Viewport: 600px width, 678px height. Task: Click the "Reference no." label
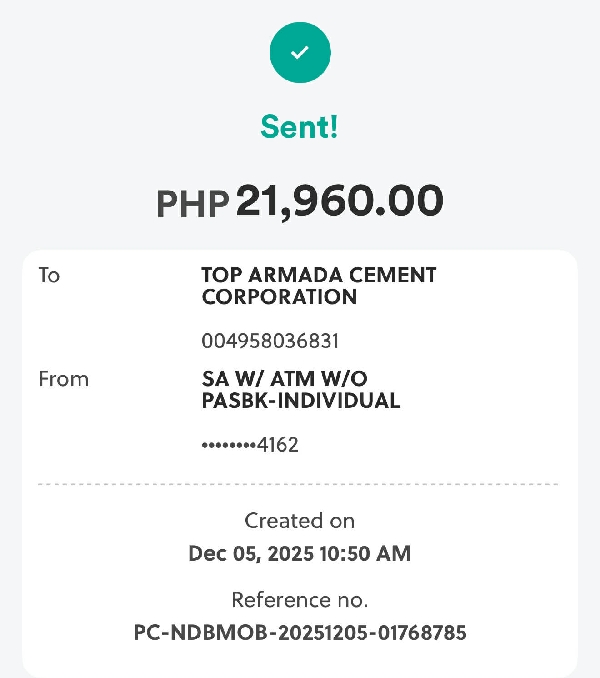pyautogui.click(x=299, y=600)
